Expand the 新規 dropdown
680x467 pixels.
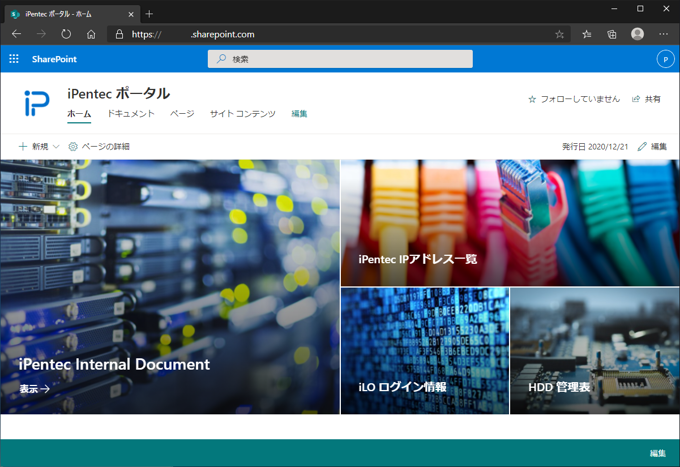click(39, 147)
